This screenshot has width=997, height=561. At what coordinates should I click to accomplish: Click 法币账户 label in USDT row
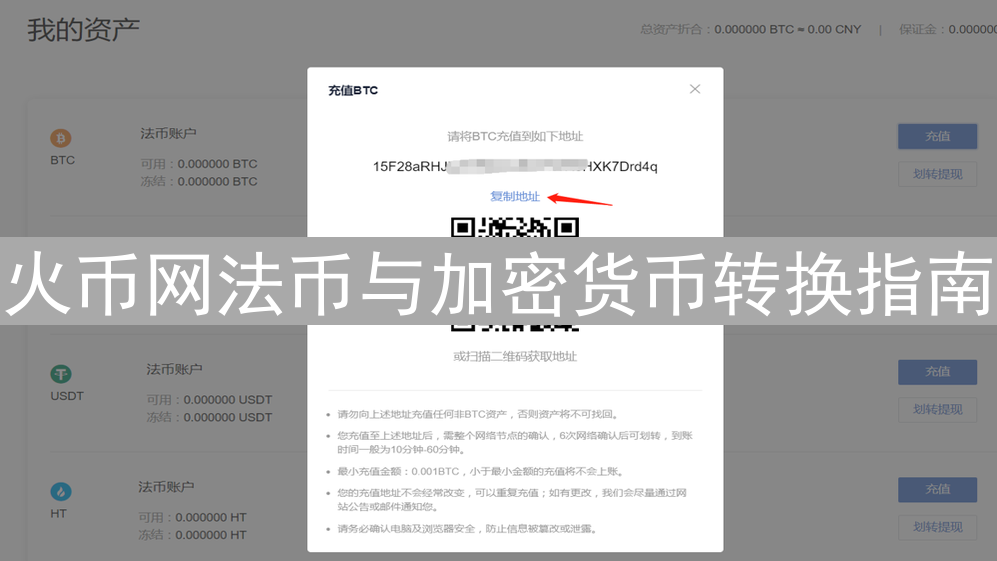[x=174, y=370]
